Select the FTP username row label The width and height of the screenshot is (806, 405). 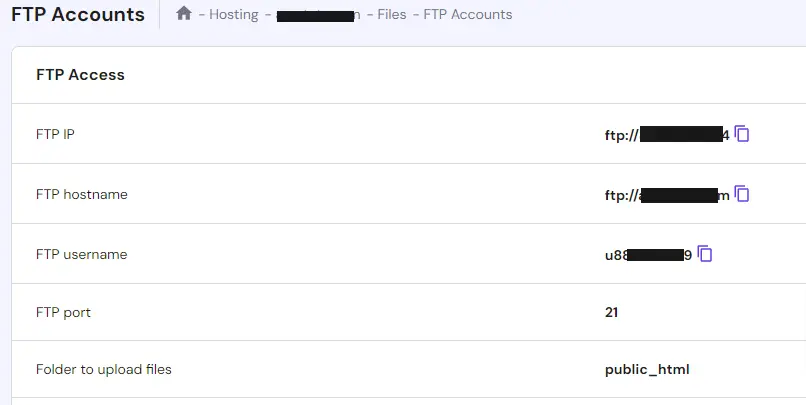81,254
